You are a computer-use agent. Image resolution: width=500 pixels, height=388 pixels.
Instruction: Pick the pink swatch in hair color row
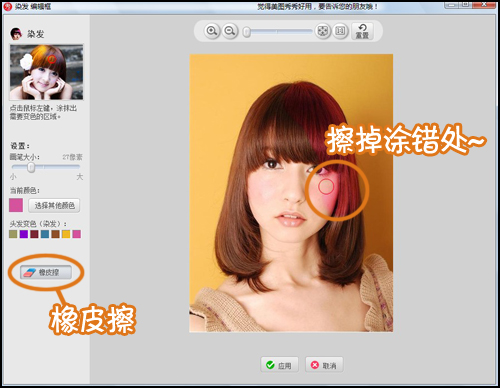tap(77, 234)
